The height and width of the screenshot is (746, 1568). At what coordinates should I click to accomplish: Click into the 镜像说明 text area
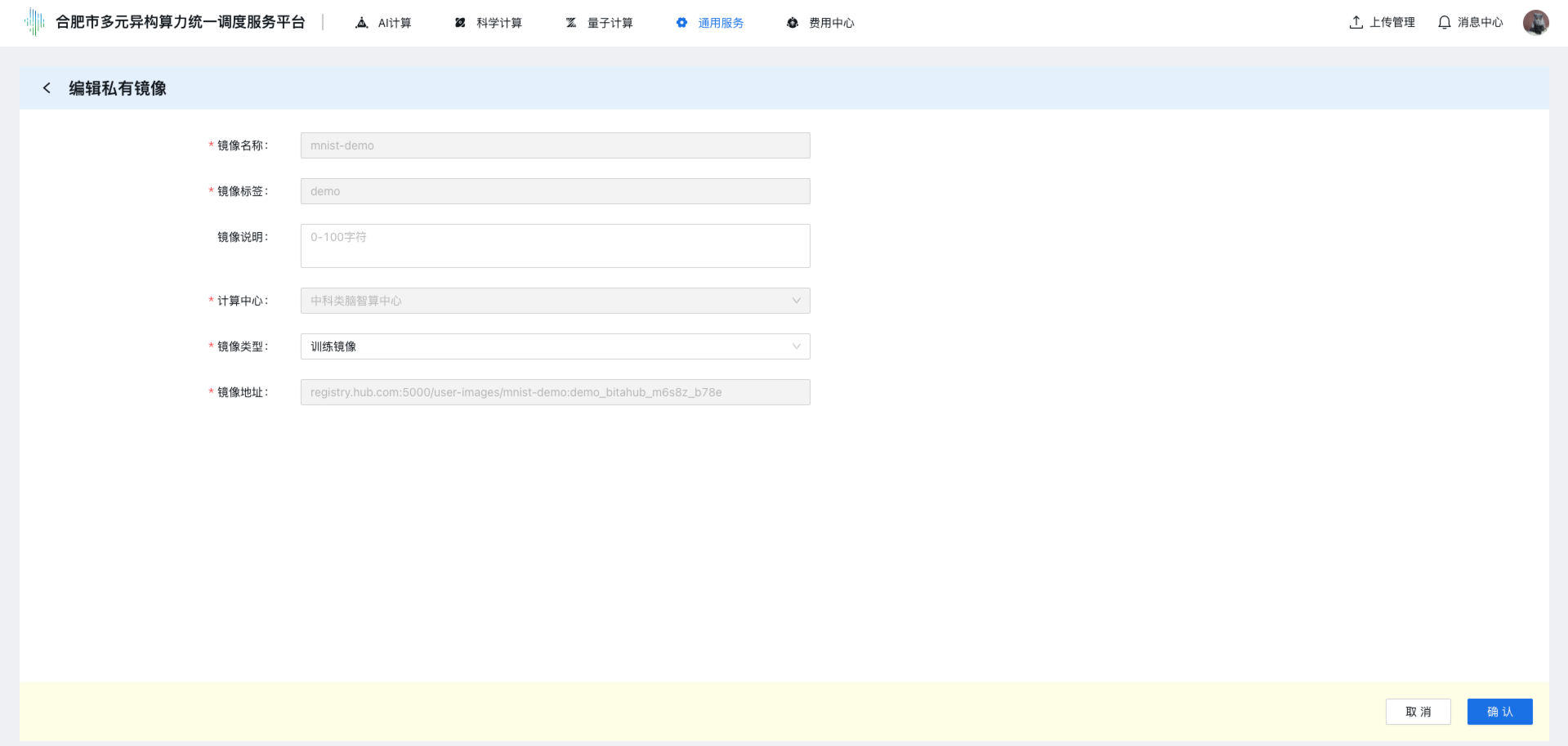pyautogui.click(x=555, y=246)
